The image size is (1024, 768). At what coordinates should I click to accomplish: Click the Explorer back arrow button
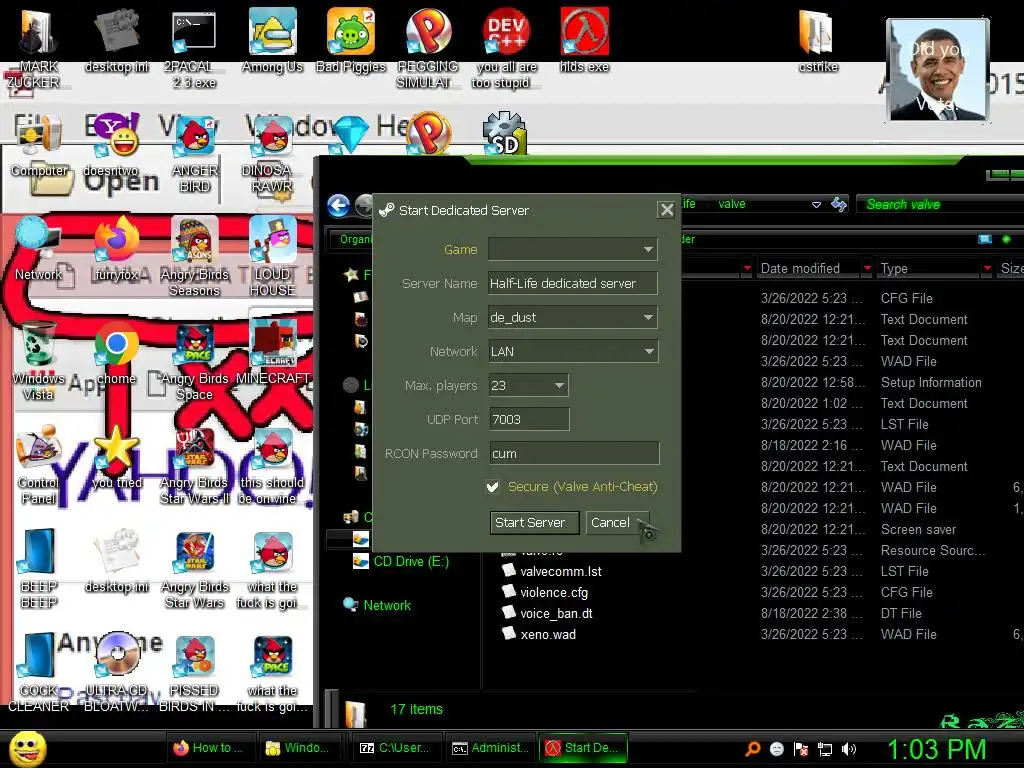338,206
